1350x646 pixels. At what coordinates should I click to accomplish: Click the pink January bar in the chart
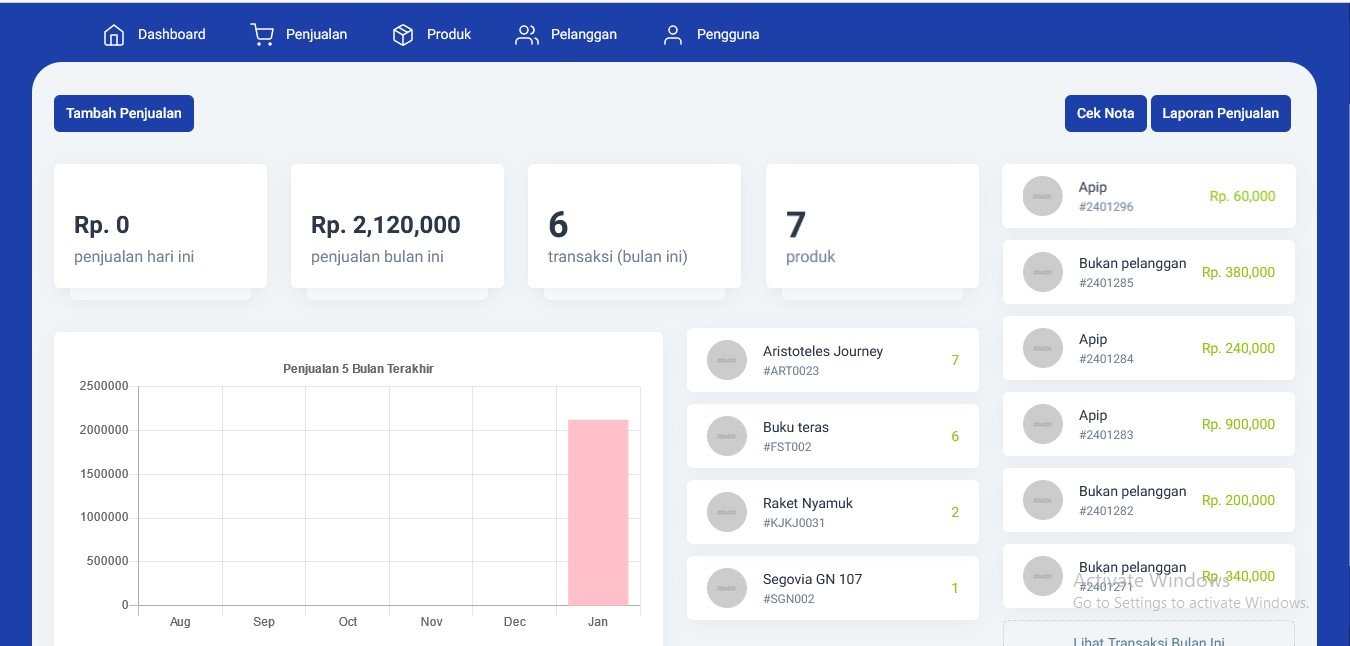(x=598, y=510)
